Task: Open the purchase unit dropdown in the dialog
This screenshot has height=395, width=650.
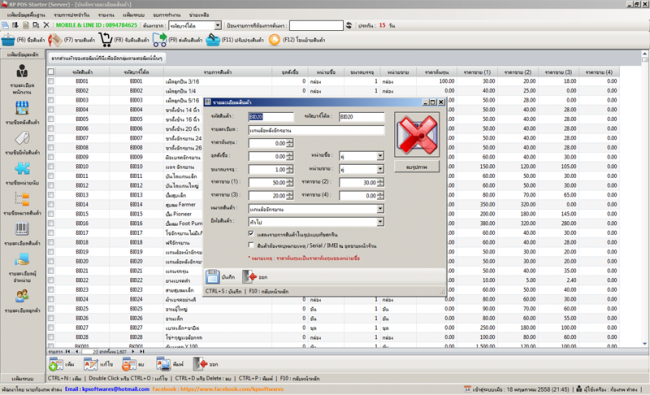Action: tap(380, 156)
